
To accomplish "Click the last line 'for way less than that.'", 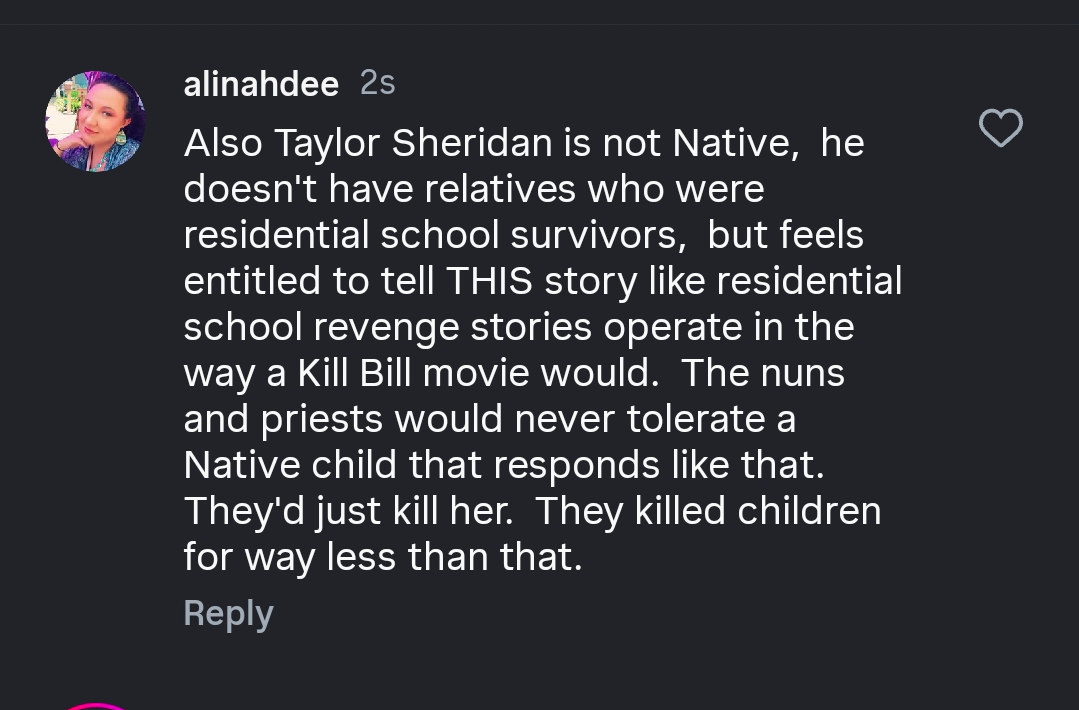I will 382,557.
